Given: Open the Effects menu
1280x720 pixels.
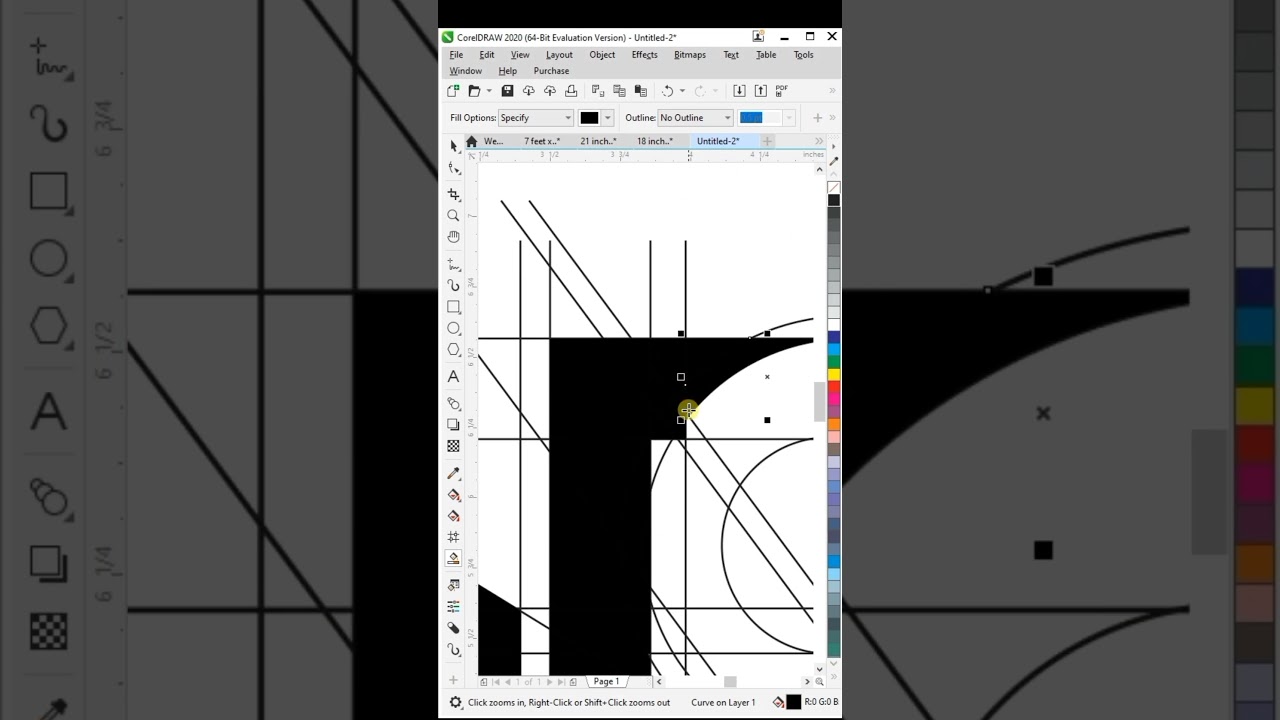Looking at the screenshot, I should pyautogui.click(x=645, y=55).
